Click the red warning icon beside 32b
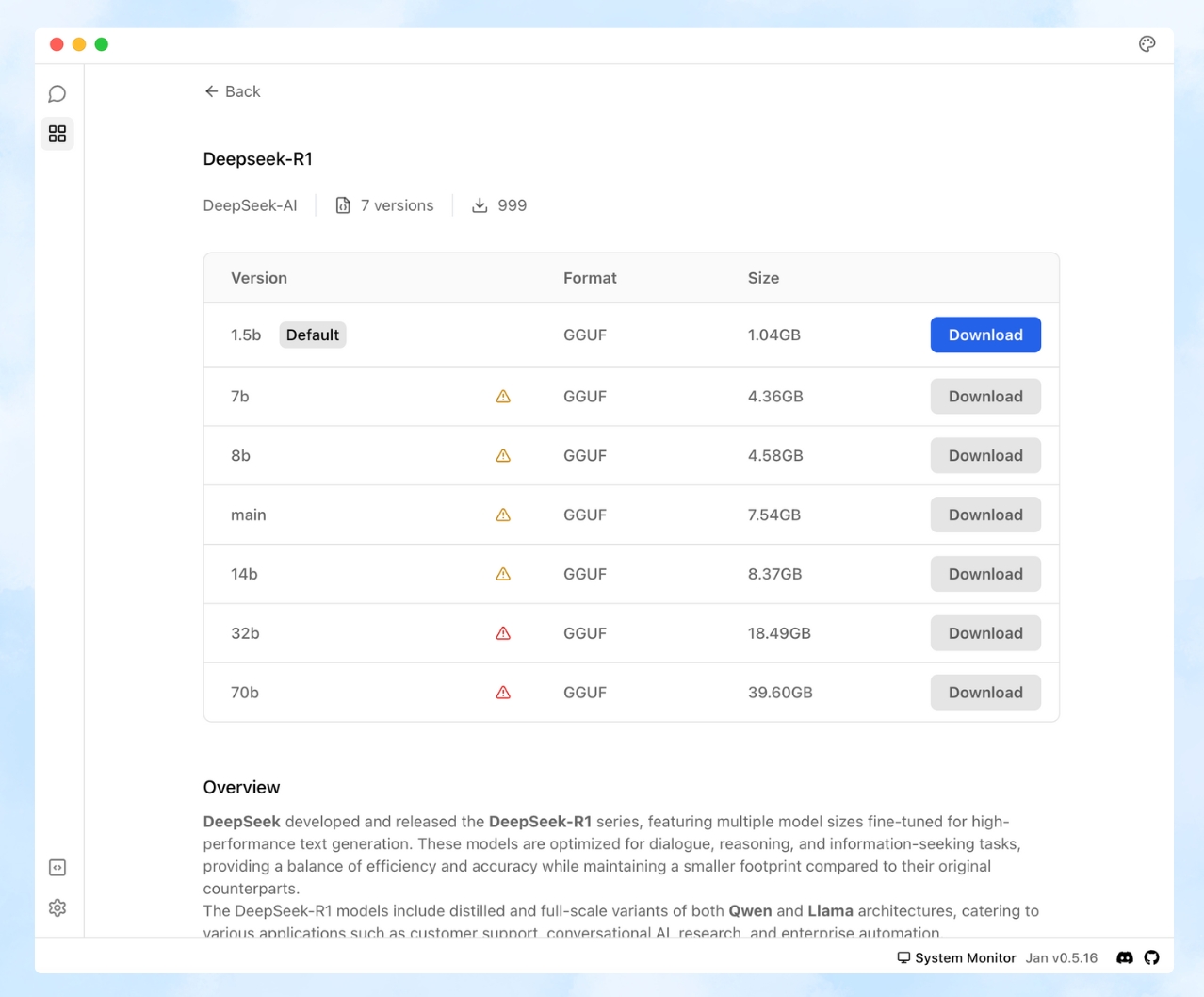 [x=502, y=632]
